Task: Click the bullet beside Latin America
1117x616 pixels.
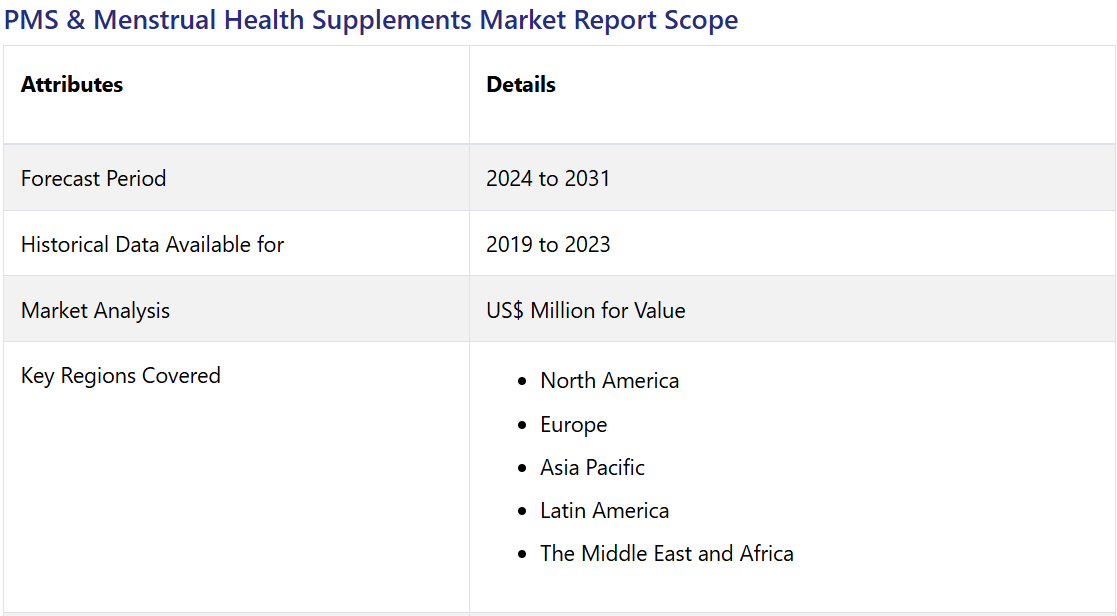Action: [522, 511]
